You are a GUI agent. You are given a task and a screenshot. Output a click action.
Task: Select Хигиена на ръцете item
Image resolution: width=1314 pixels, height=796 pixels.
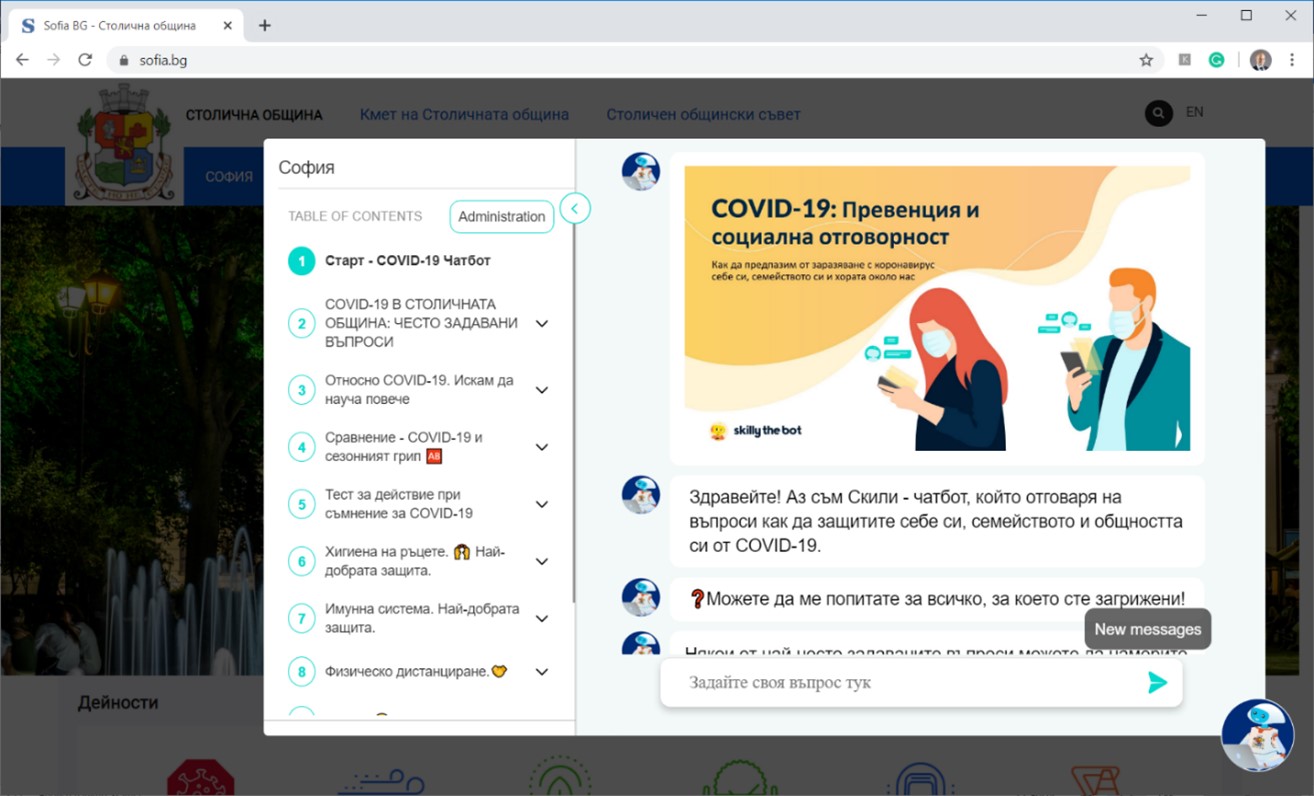tap(416, 561)
